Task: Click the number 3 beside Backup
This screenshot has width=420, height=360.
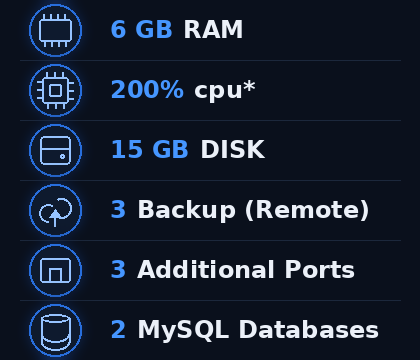Action: [118, 209]
